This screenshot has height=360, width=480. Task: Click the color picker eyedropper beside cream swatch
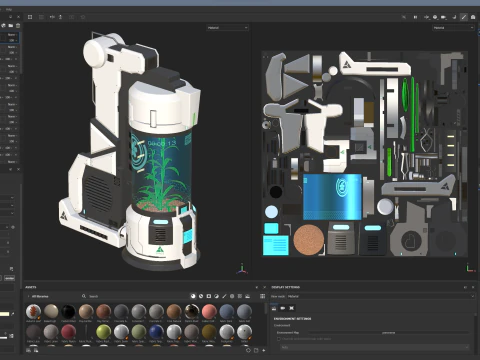tap(13, 314)
